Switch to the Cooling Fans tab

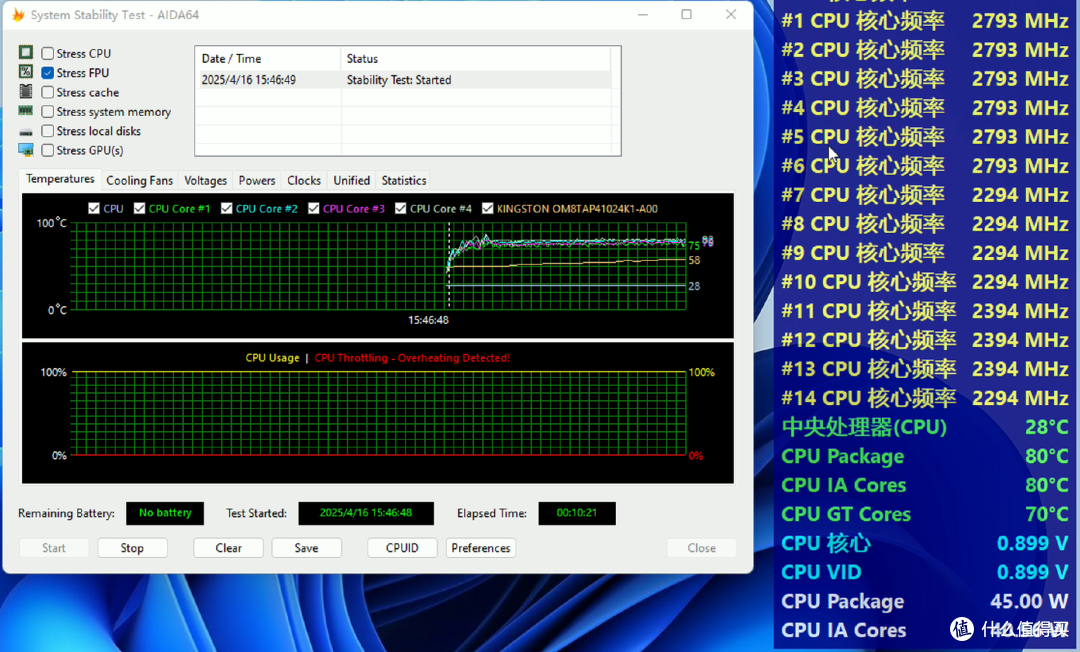point(139,180)
